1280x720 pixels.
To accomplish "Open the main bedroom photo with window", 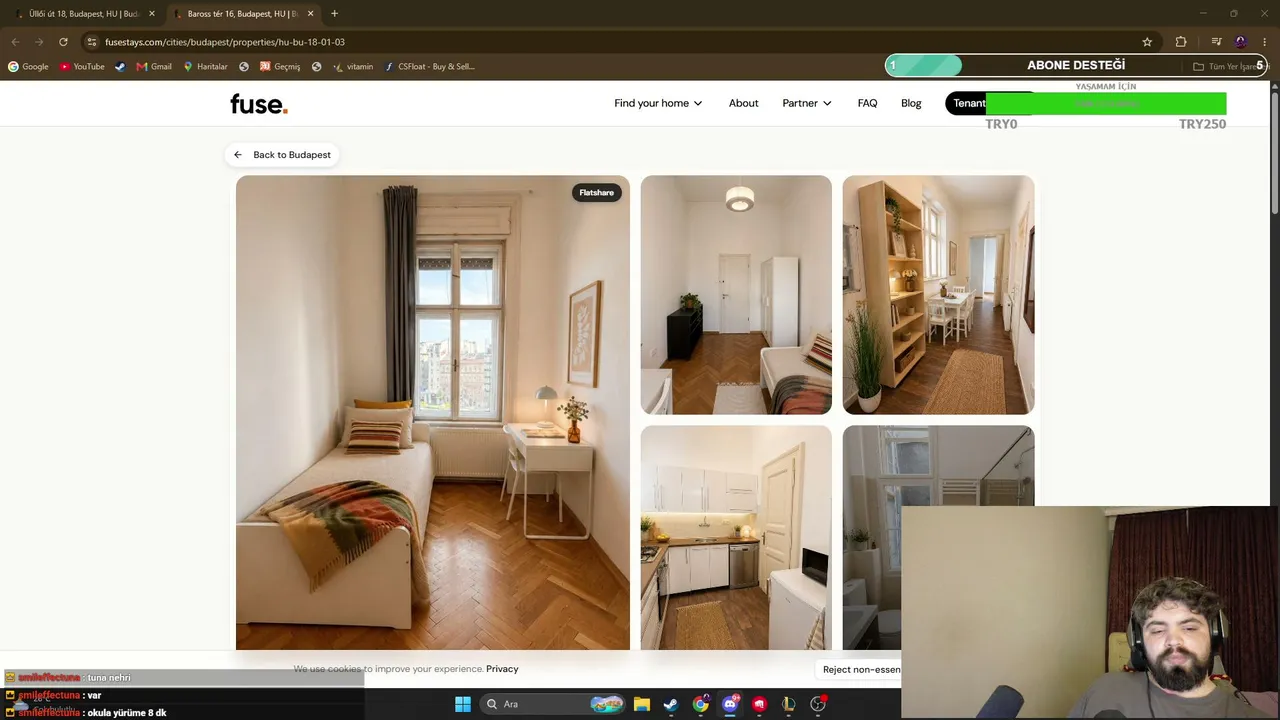I will click(433, 413).
